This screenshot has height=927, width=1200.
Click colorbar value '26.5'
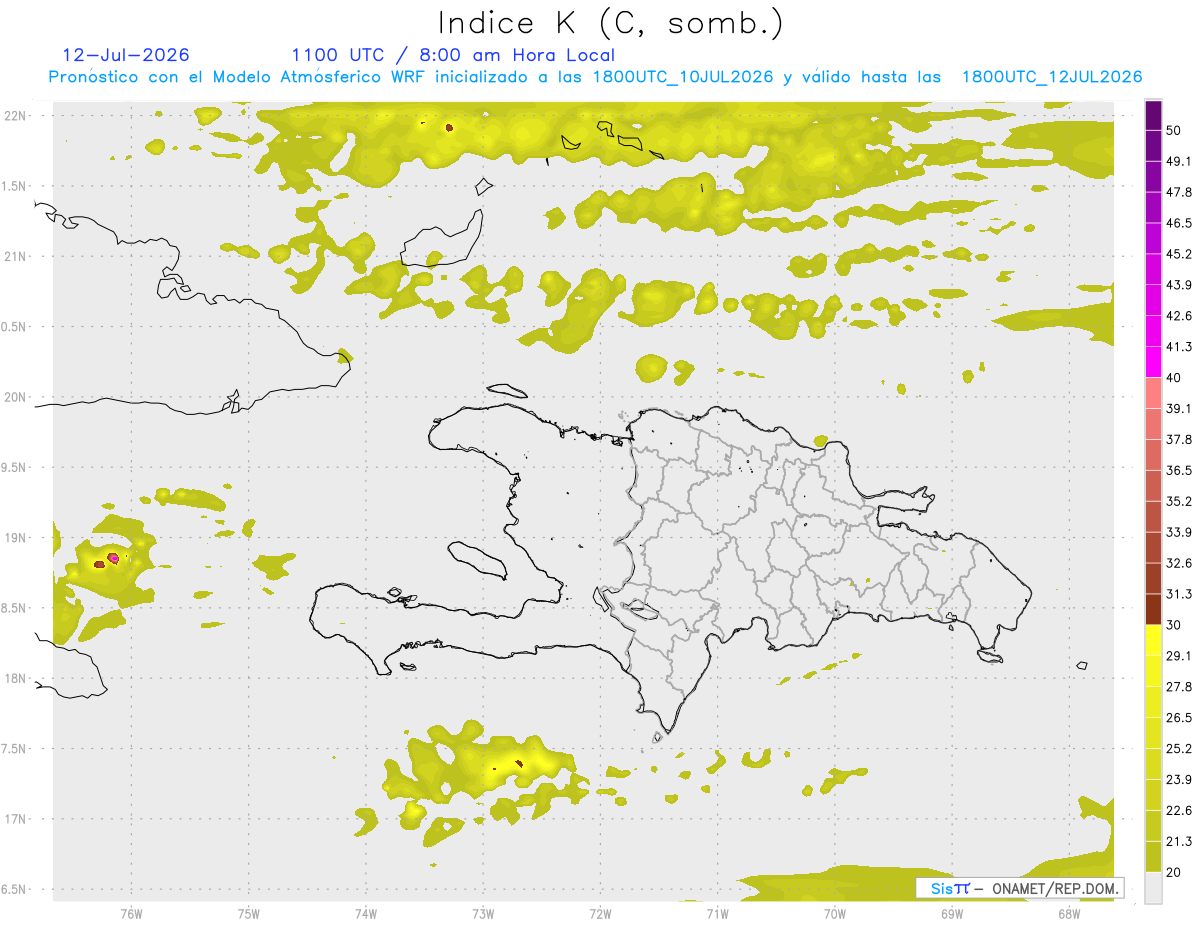pos(1179,718)
